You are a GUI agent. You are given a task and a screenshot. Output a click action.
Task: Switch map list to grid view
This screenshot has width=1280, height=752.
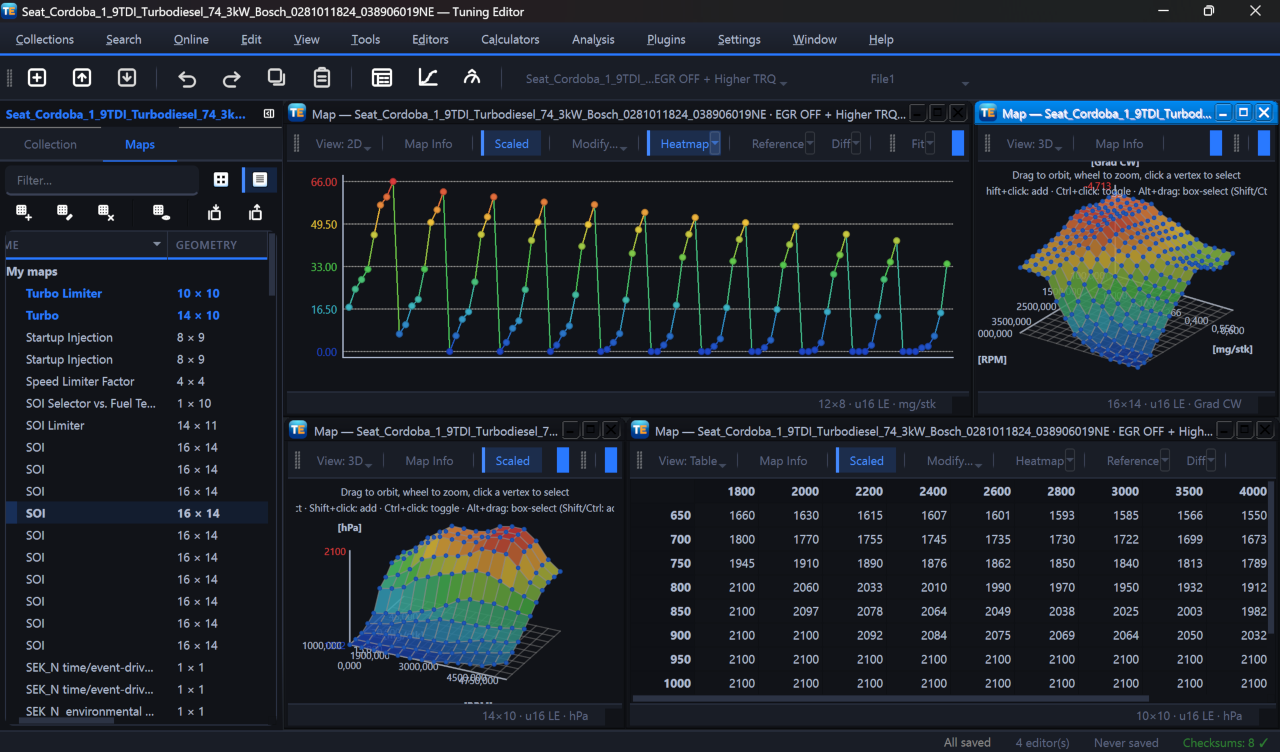[x=221, y=180]
